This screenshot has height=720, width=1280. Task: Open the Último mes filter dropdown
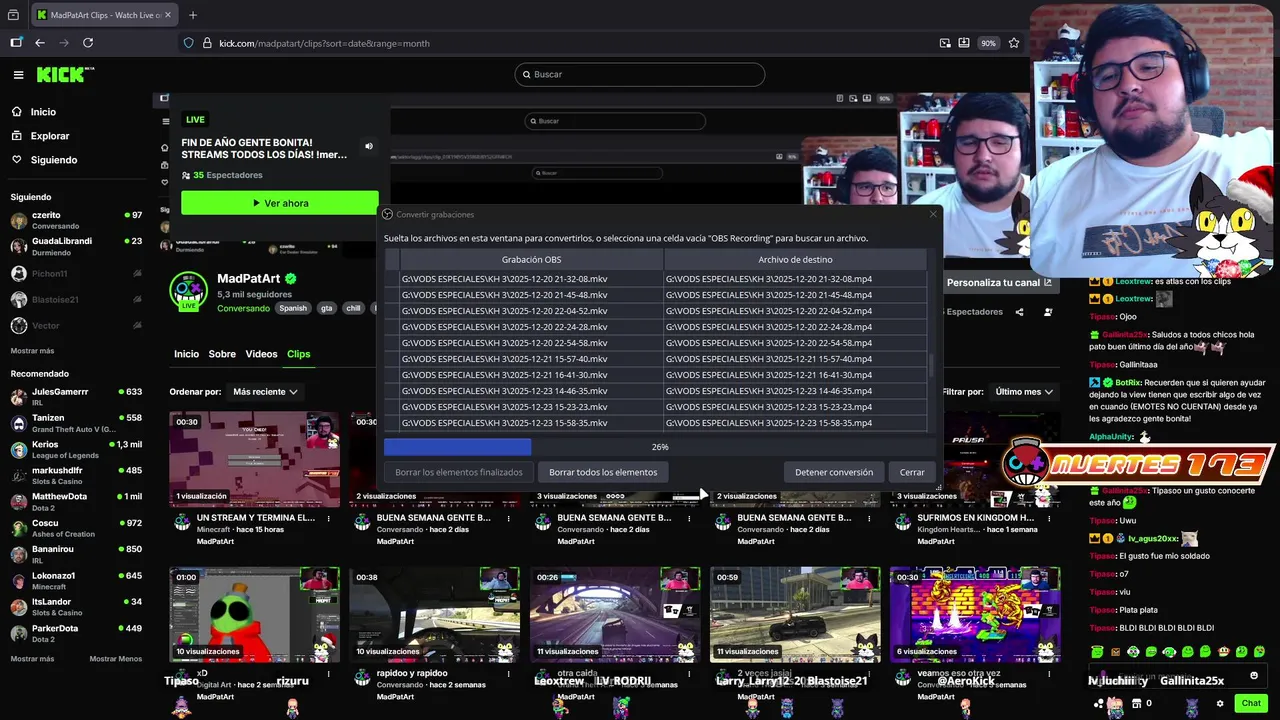click(1023, 392)
